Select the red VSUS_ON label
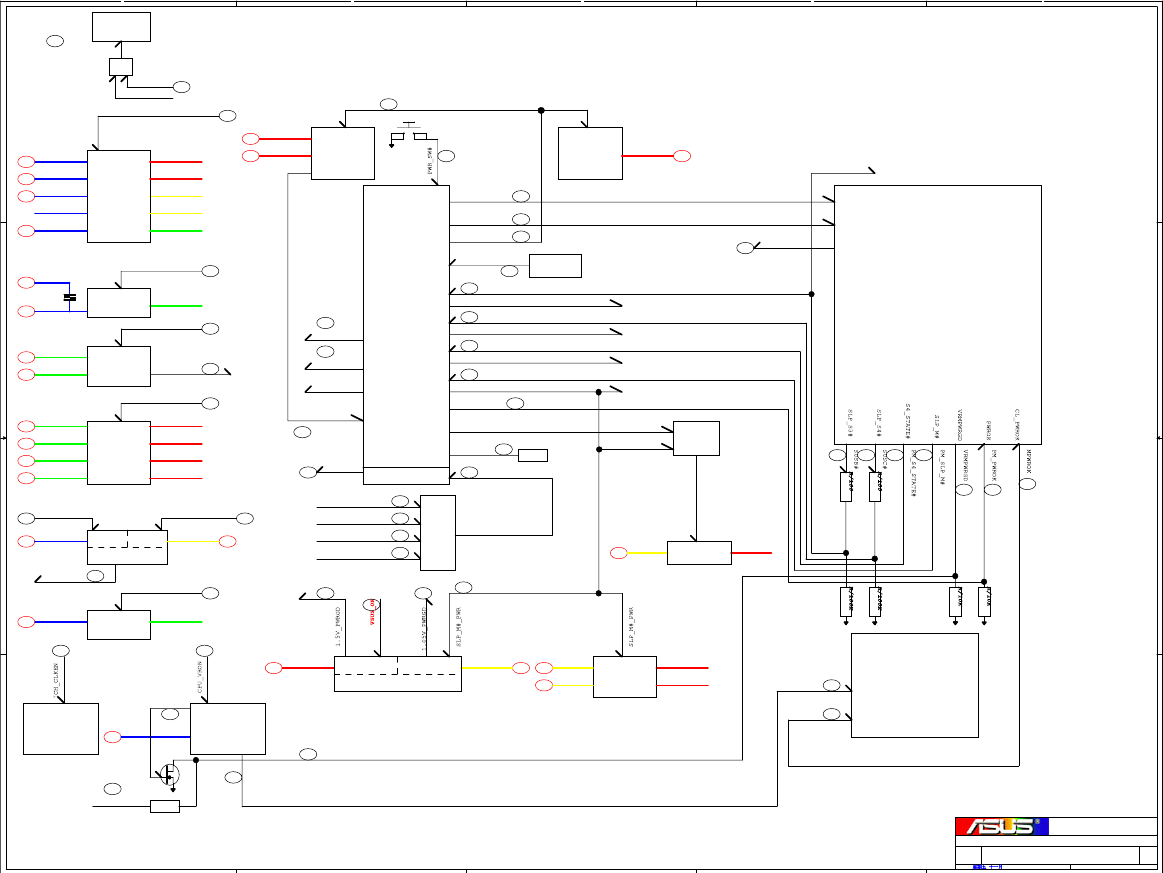This screenshot has width=1163, height=873. (x=372, y=613)
